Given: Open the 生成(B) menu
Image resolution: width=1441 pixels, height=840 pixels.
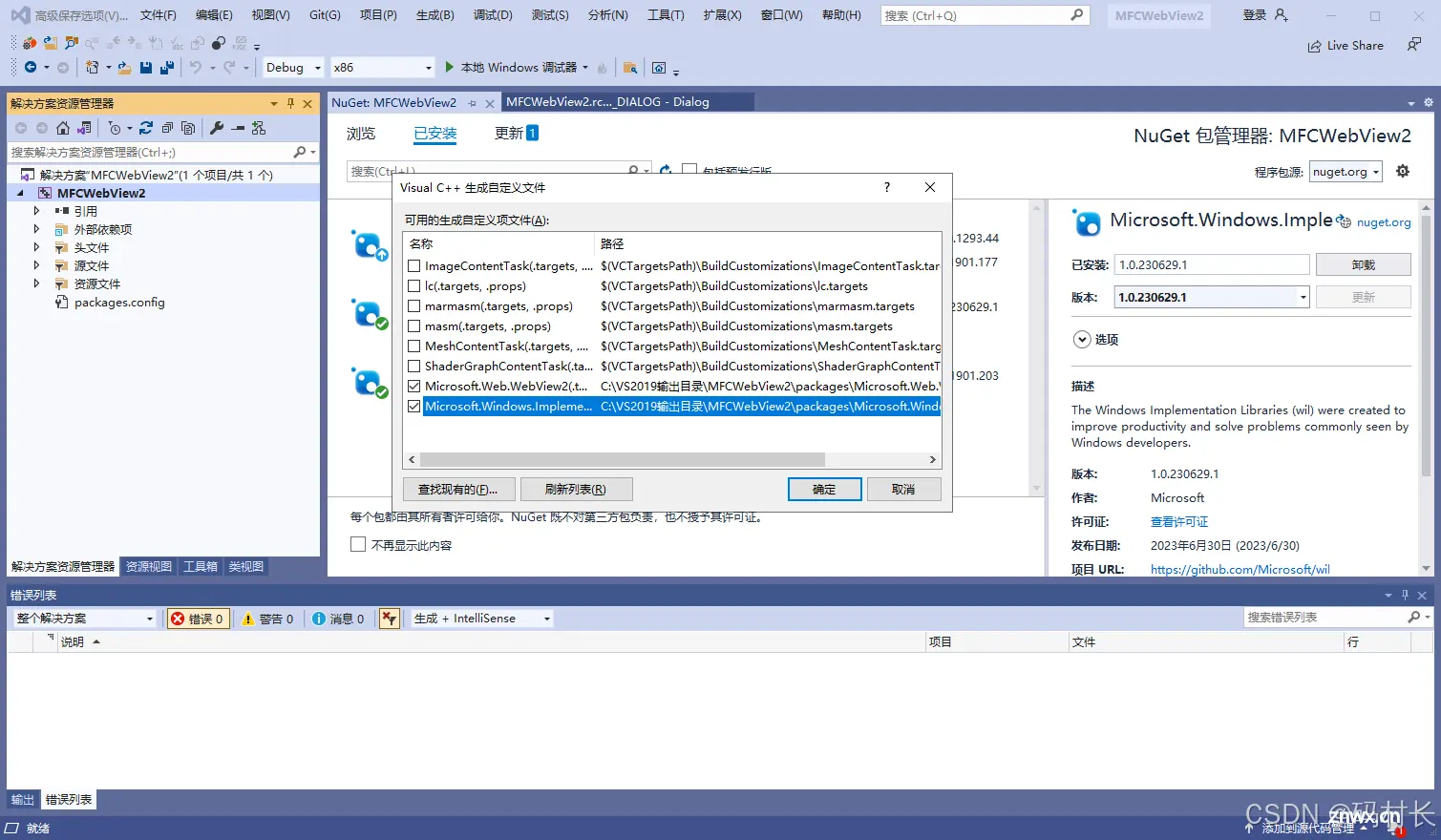Looking at the screenshot, I should click(435, 15).
